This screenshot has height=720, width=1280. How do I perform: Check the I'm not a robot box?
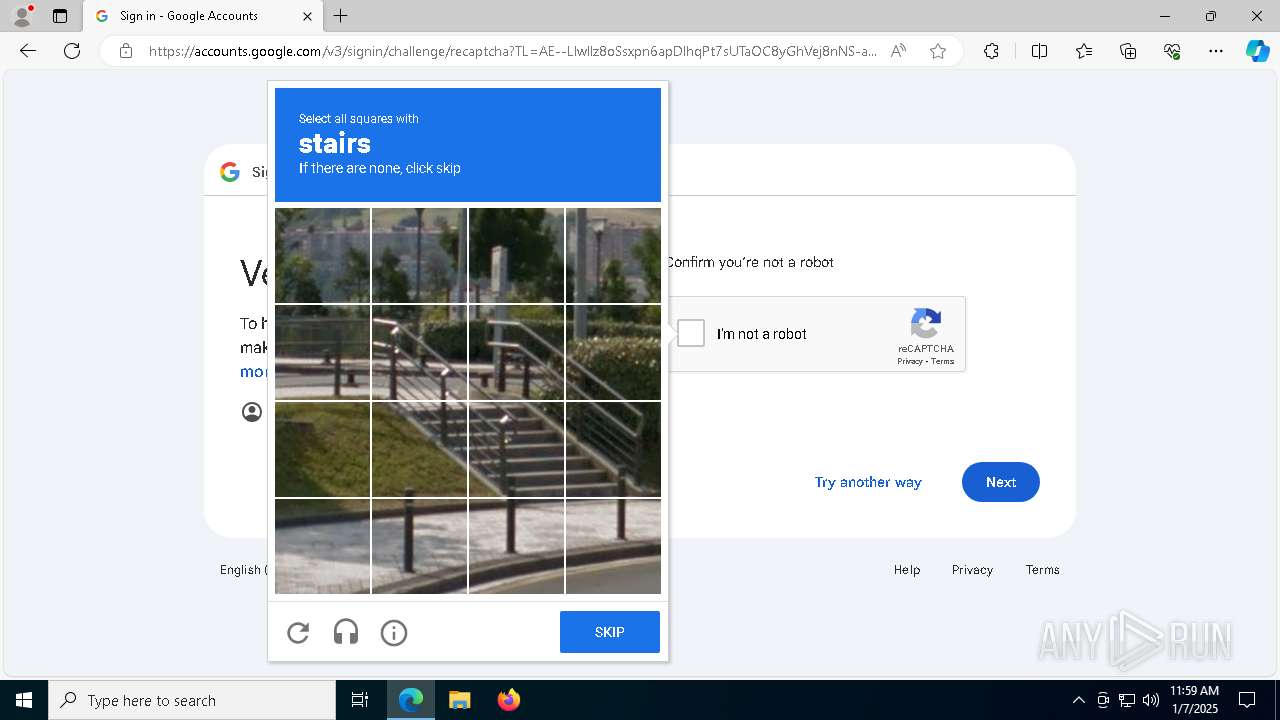pos(691,333)
